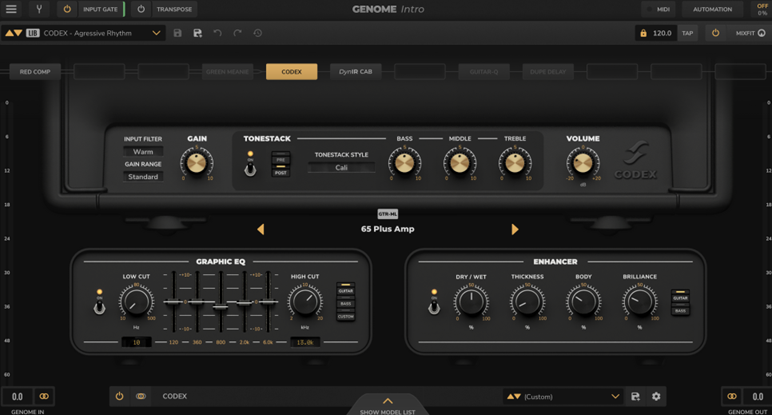Toggle the CODEX module power icon
This screenshot has width=772, height=415.
[119, 396]
